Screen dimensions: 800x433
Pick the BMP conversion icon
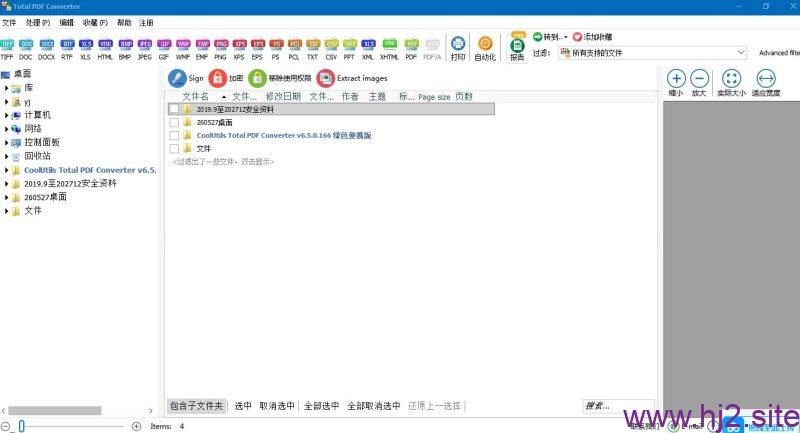125,49
